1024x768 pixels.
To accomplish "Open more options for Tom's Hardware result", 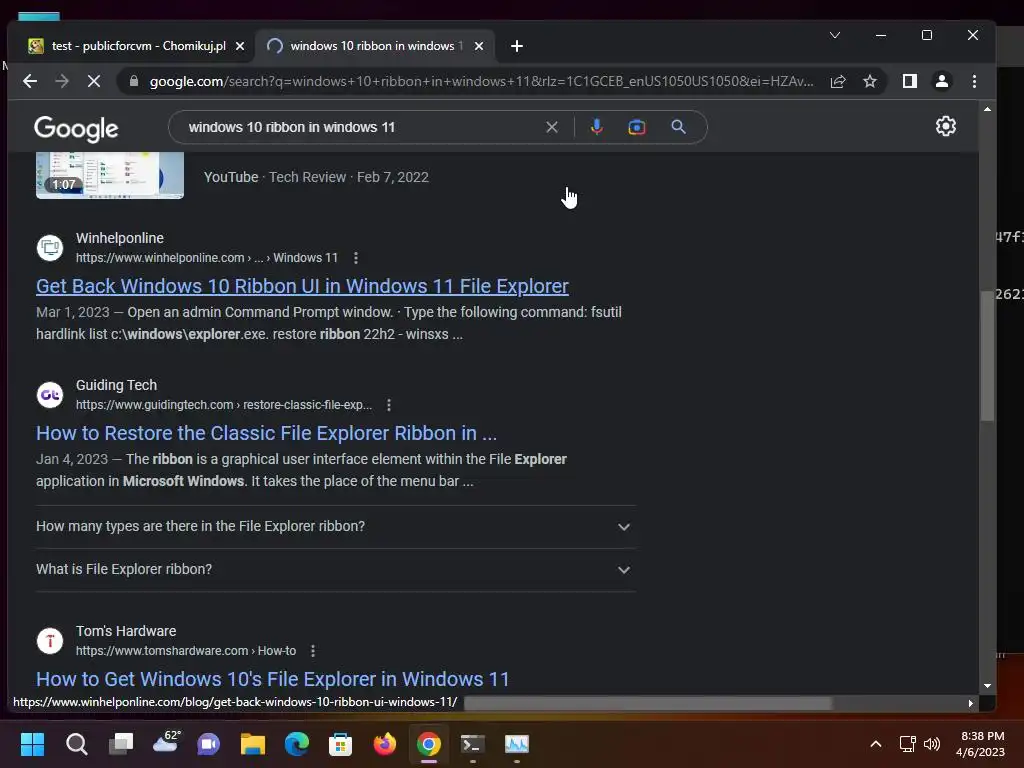I will [x=313, y=651].
